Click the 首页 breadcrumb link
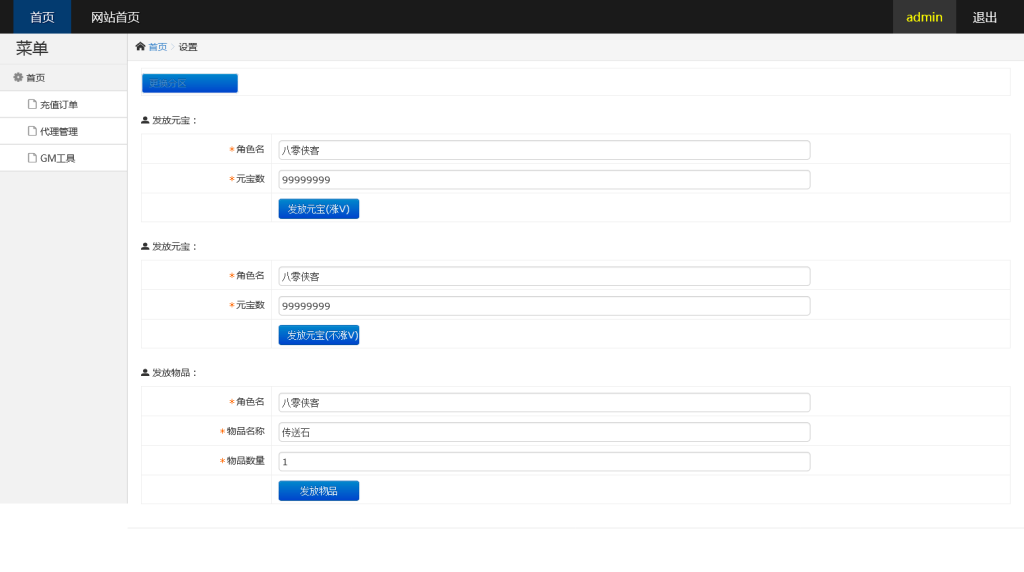 coord(158,47)
